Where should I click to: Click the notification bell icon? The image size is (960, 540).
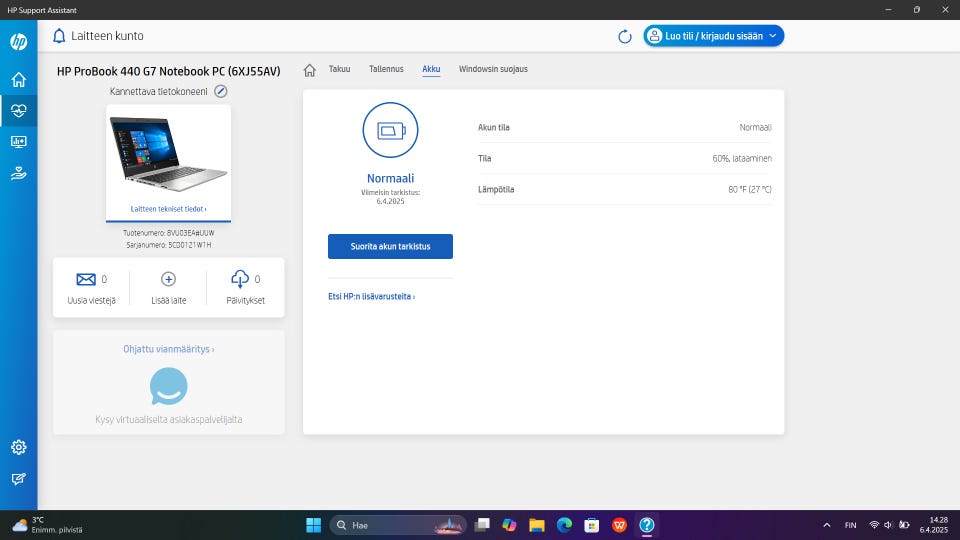[59, 36]
